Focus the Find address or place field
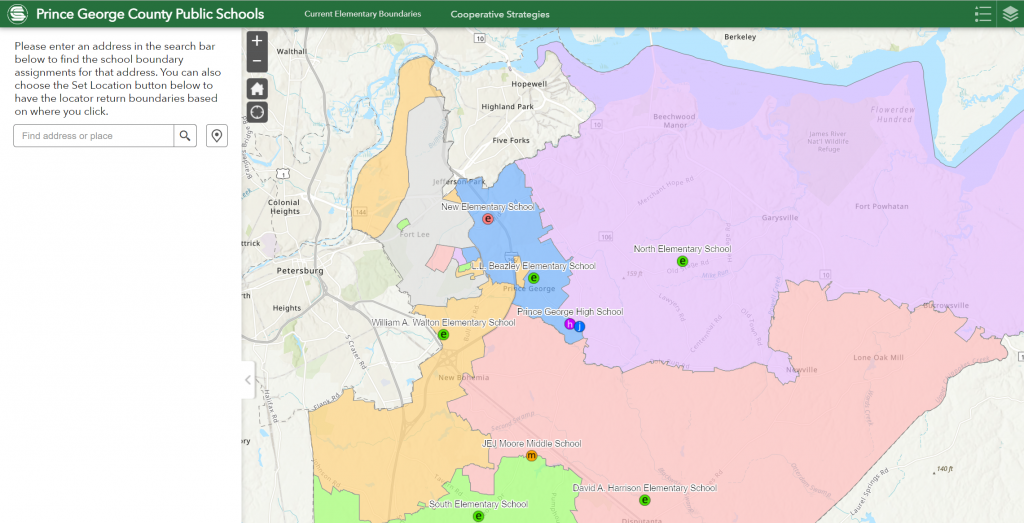Image resolution: width=1024 pixels, height=523 pixels. 93,136
